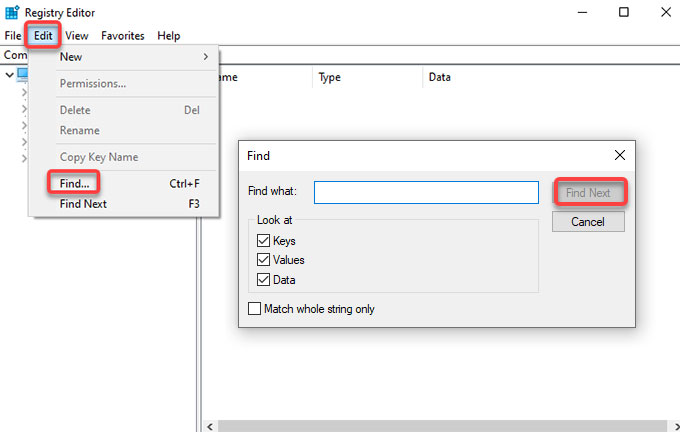The image size is (680, 432).
Task: Click the Computer node icon in tree
Action: (23, 74)
